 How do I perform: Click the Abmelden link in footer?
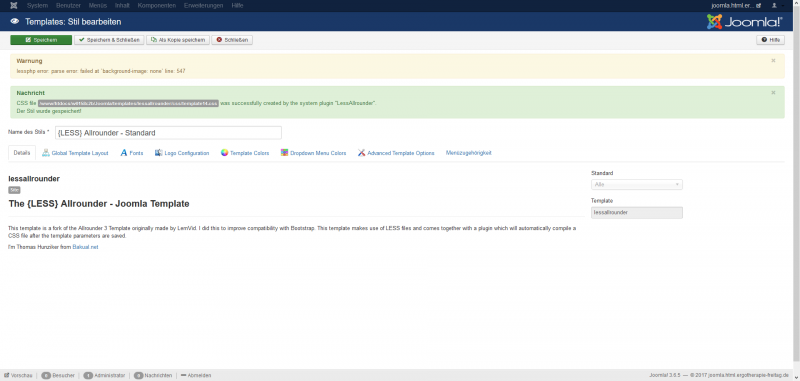coord(196,375)
